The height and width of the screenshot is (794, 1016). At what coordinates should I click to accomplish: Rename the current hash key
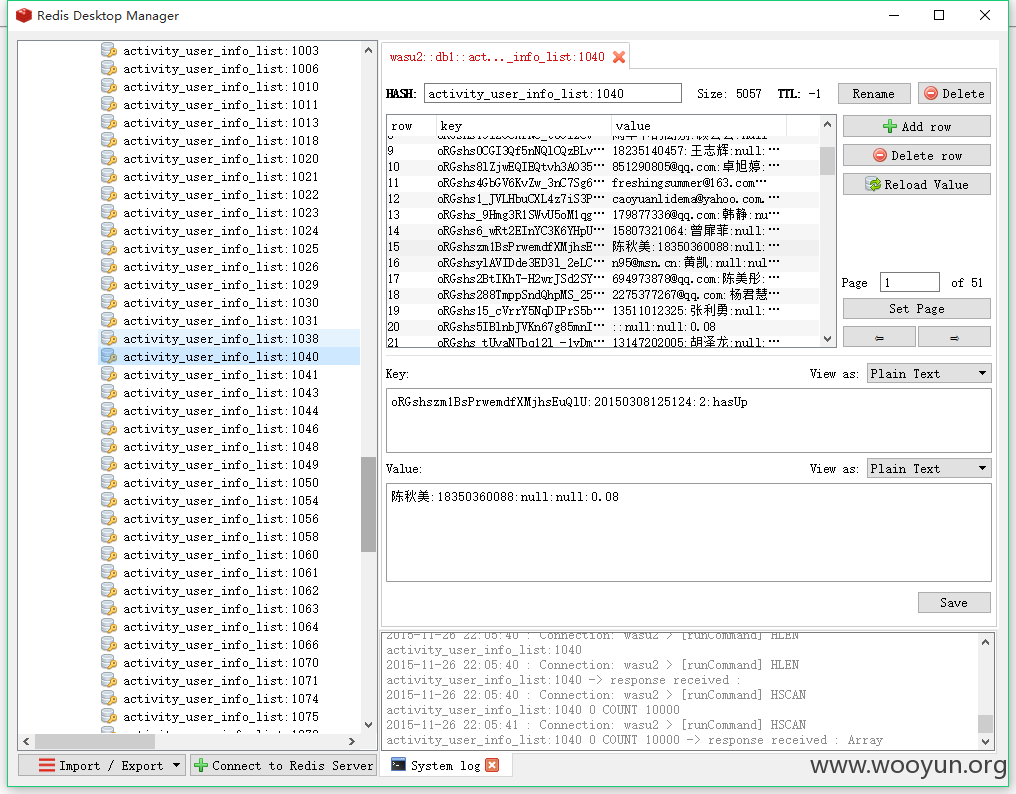pos(873,93)
